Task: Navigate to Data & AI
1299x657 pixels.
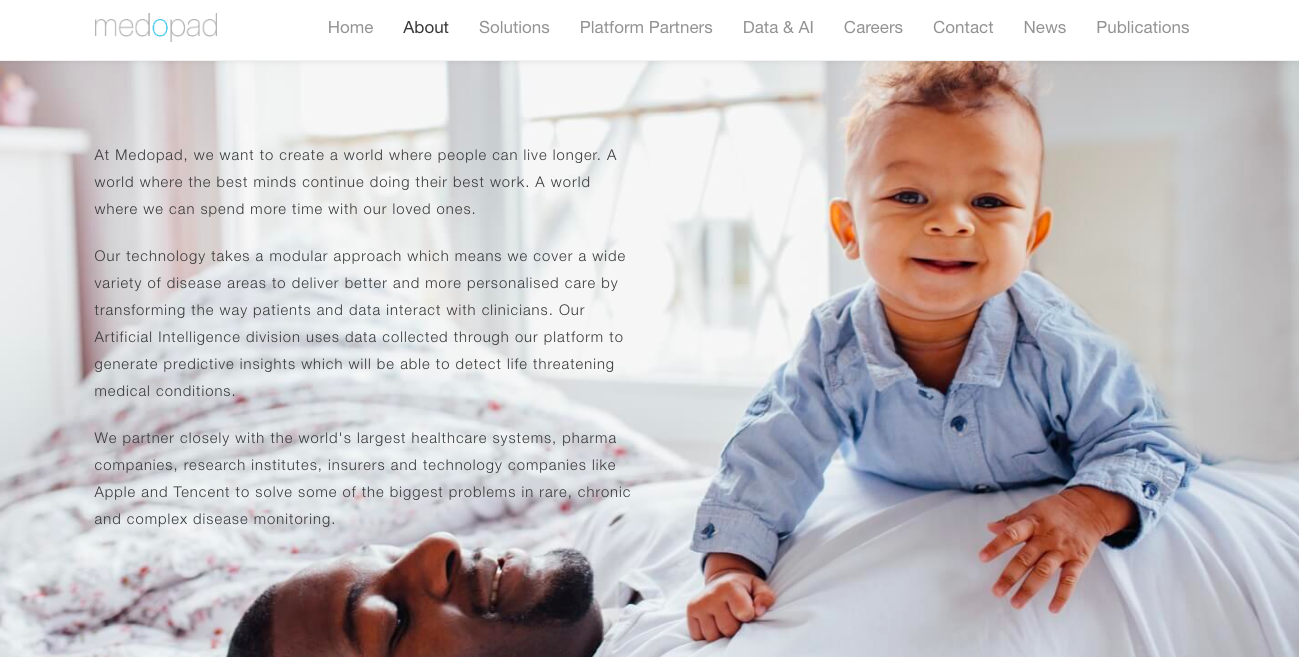Action: (x=778, y=27)
